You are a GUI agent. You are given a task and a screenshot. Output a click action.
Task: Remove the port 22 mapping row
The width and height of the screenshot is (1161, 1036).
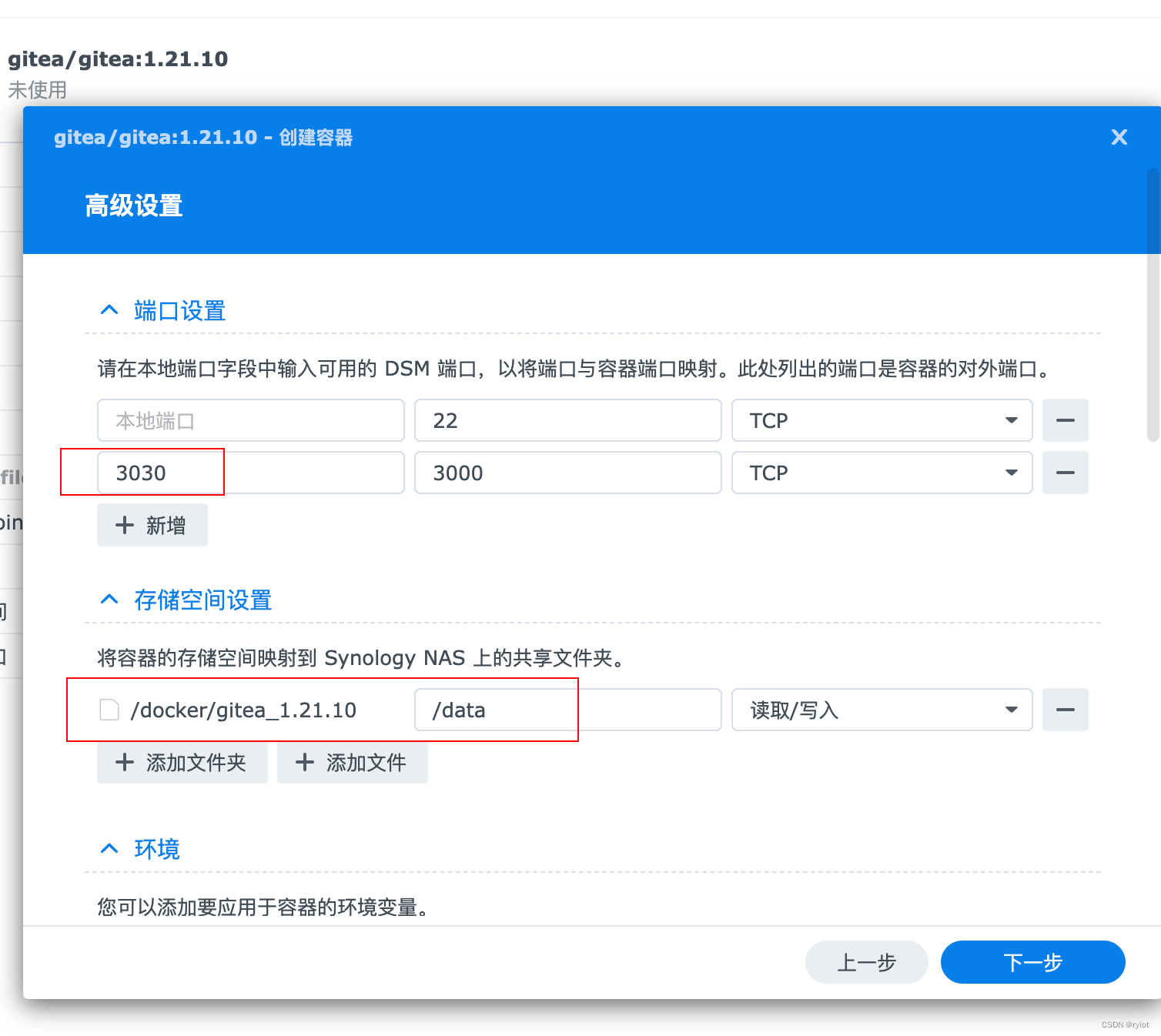click(x=1066, y=420)
